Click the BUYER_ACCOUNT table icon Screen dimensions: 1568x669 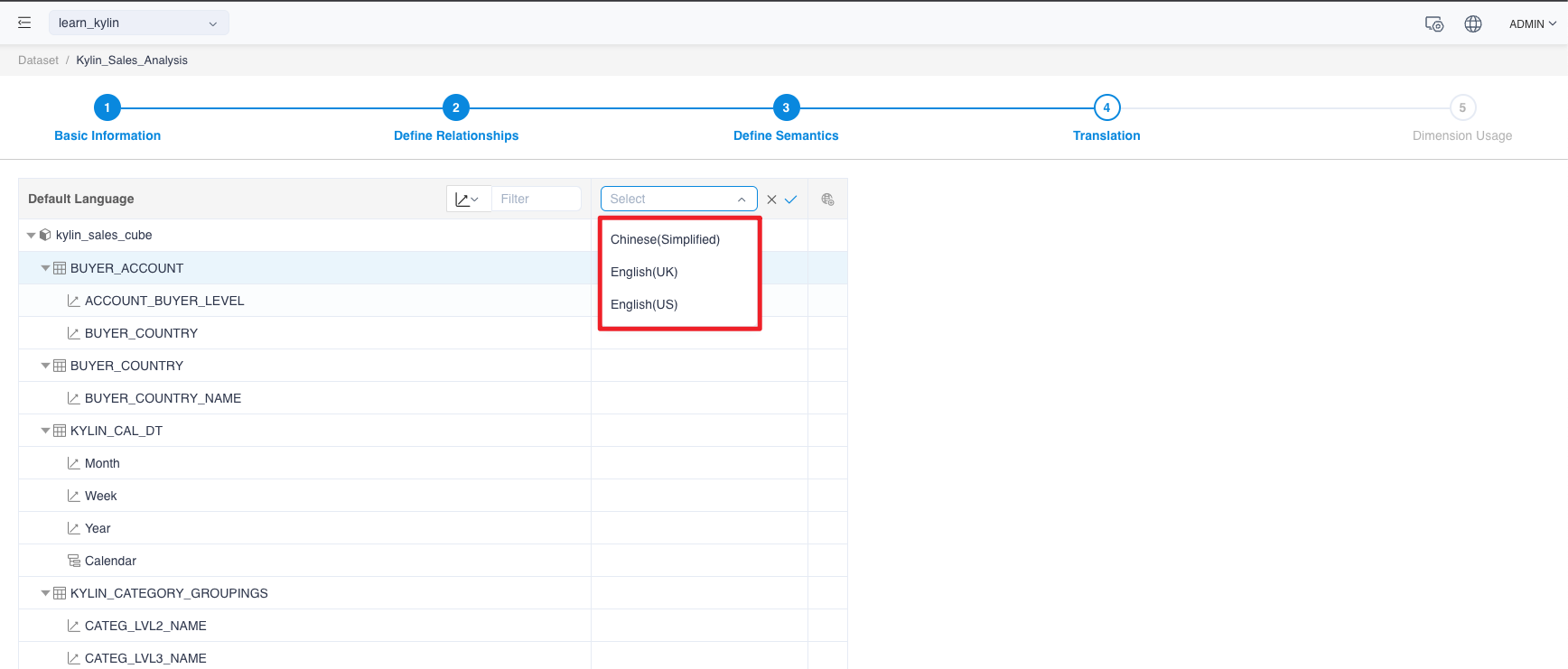(x=60, y=268)
